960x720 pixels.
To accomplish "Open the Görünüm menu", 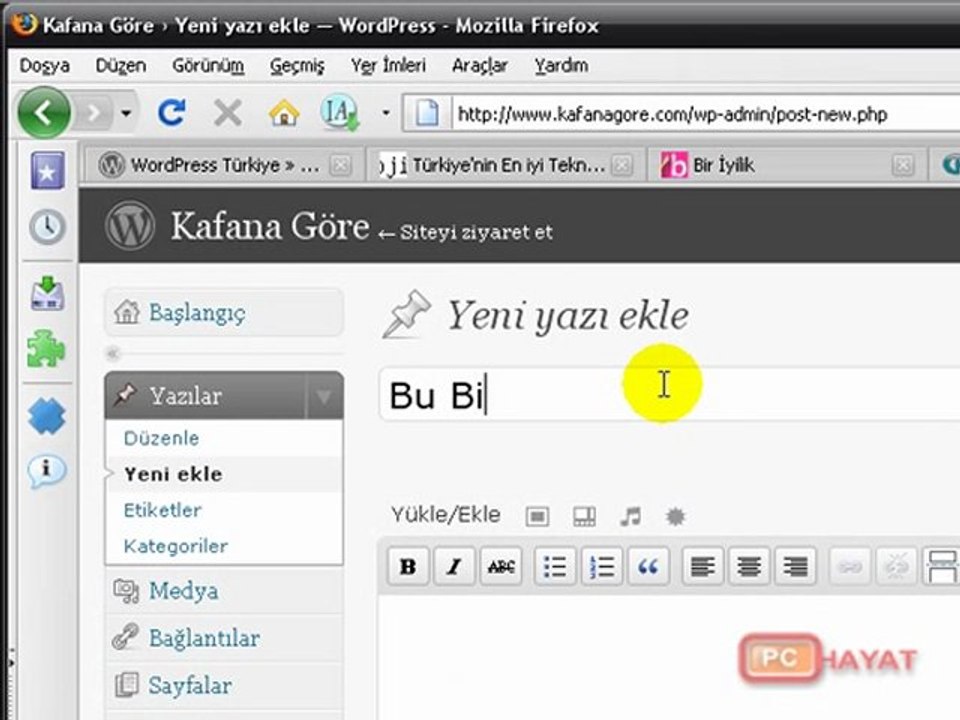I will point(208,66).
